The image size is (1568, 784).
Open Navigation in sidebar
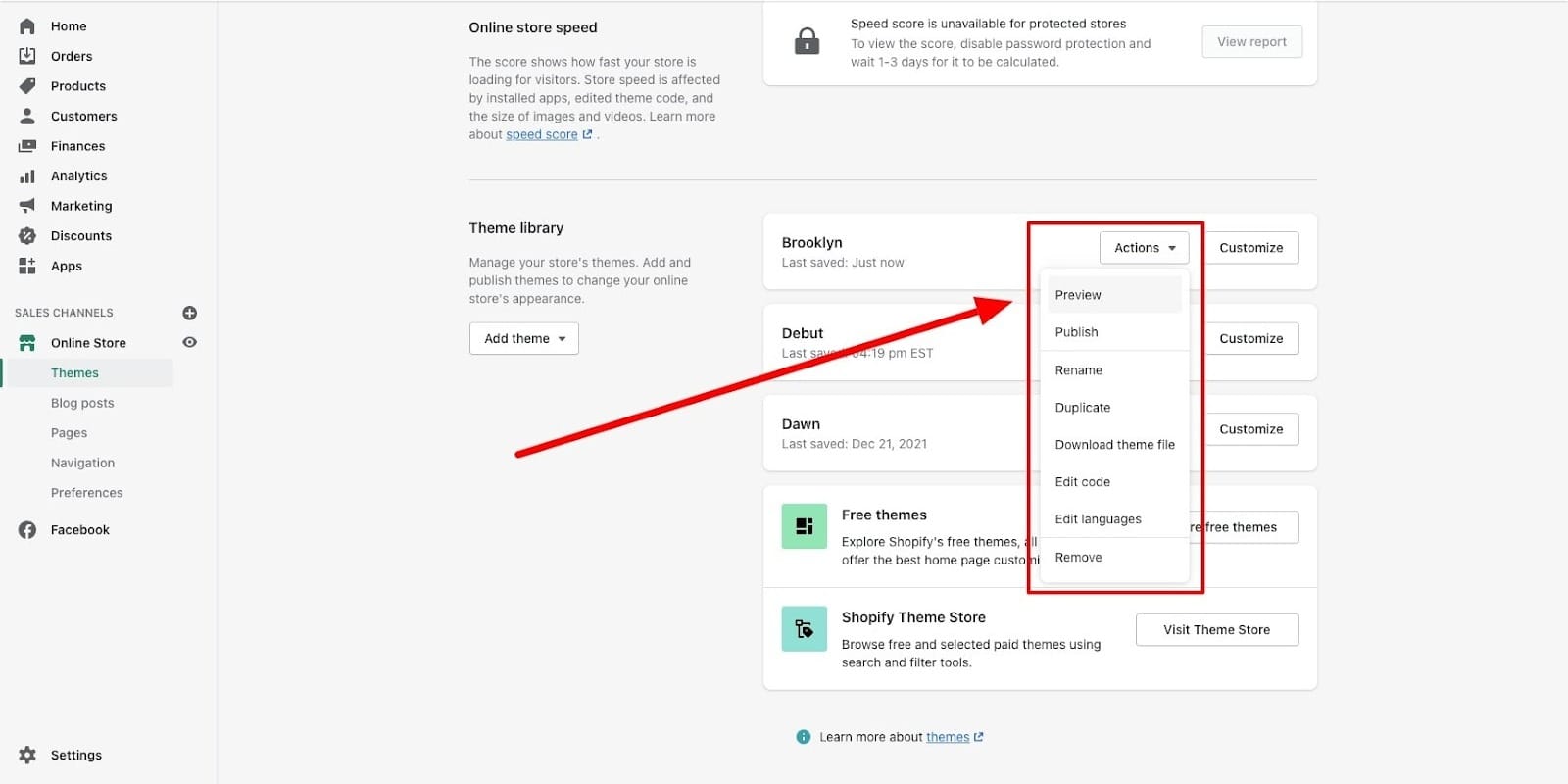(82, 463)
